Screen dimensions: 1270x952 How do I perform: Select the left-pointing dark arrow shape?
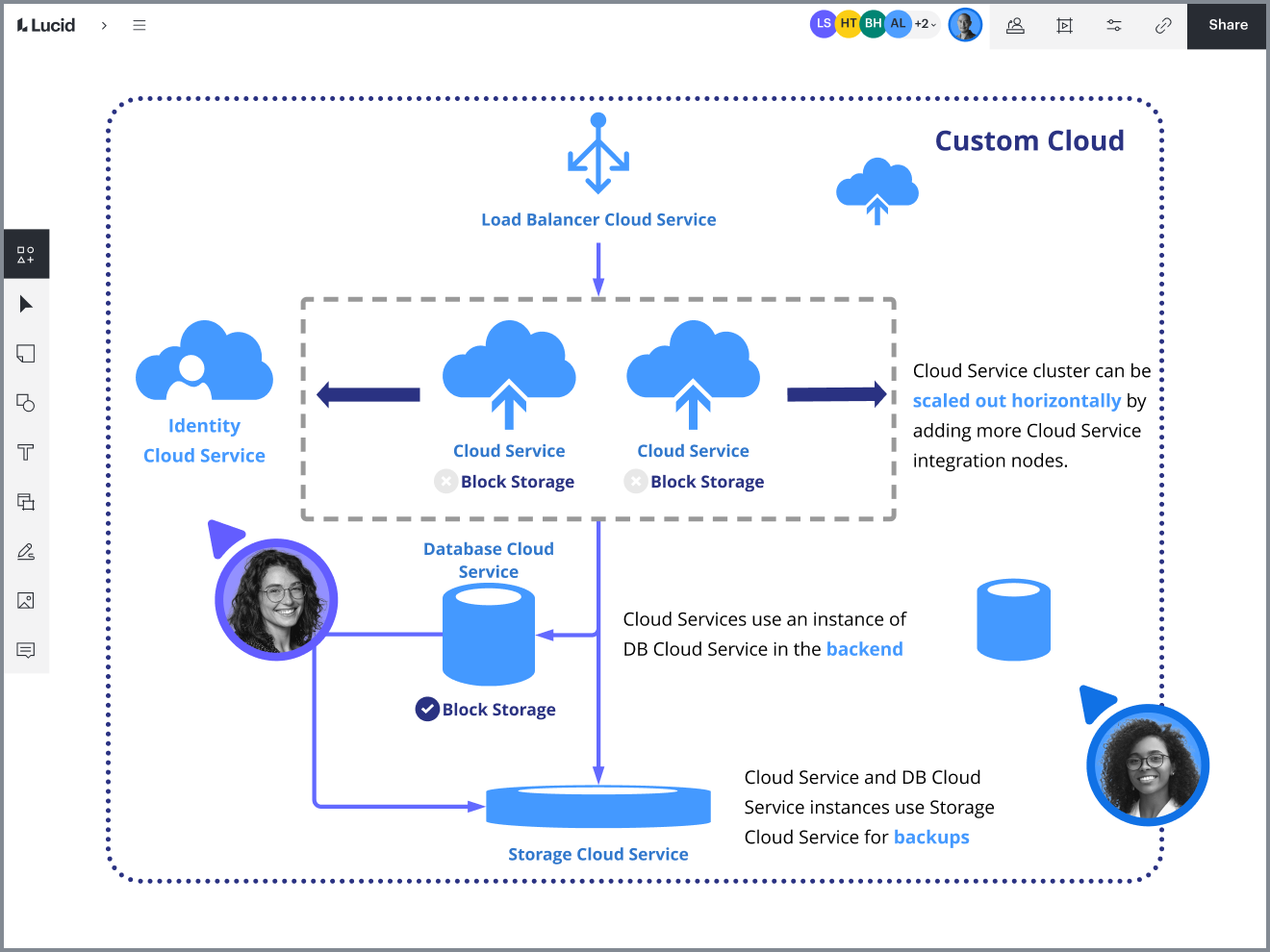(x=368, y=394)
